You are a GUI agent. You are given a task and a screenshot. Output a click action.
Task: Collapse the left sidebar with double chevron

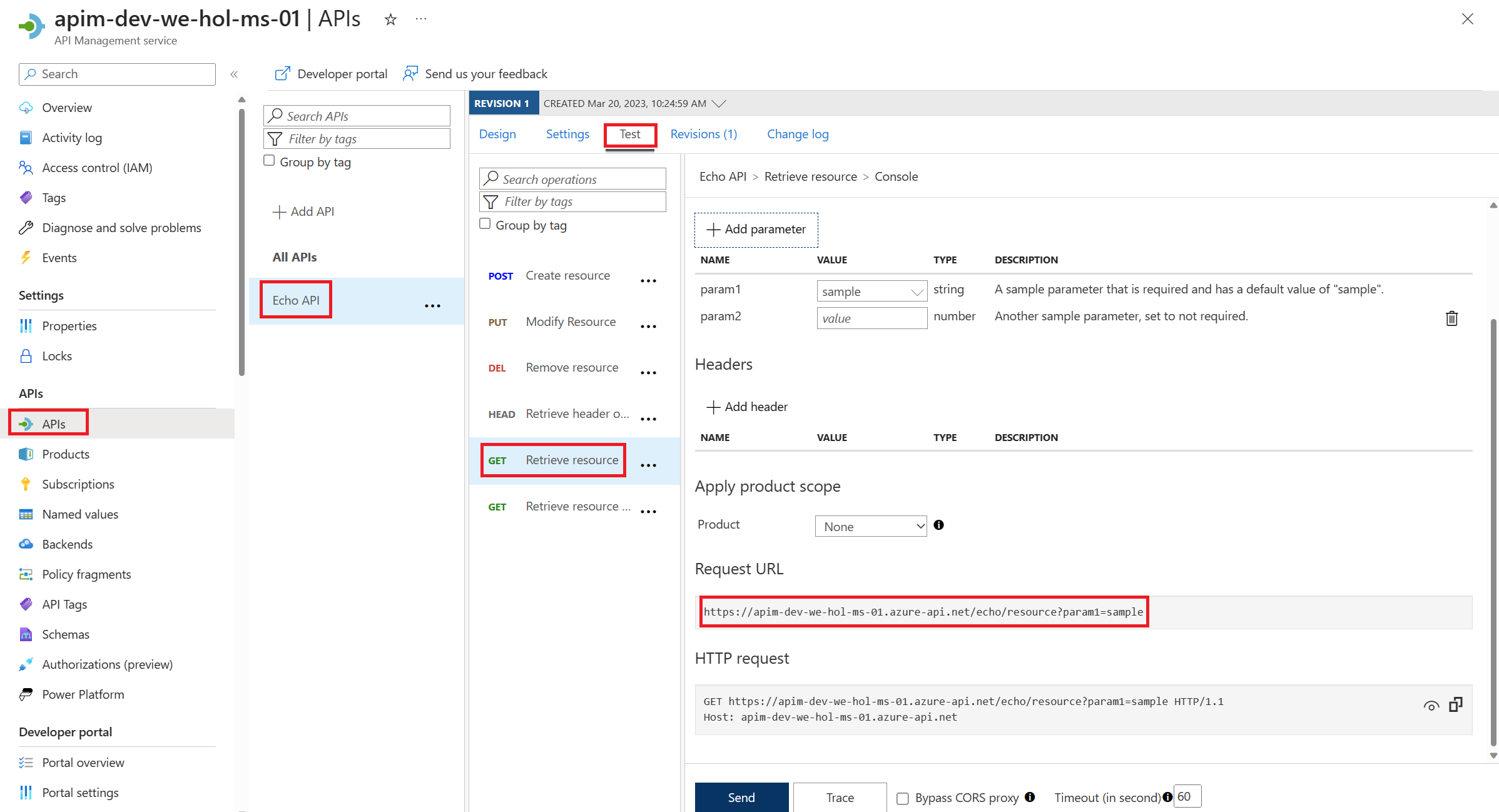(x=234, y=74)
